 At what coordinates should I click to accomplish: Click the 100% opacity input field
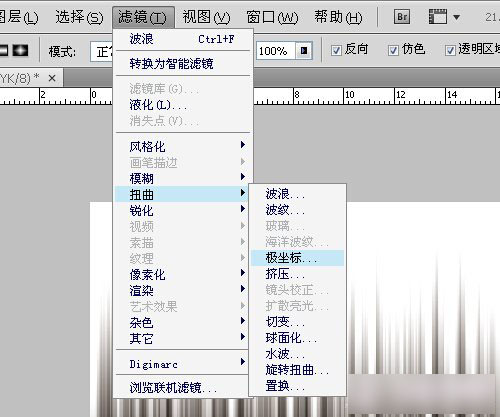276,51
